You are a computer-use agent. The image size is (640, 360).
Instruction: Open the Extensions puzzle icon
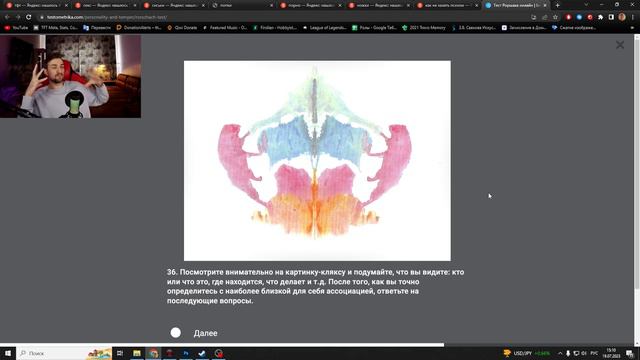click(600, 17)
